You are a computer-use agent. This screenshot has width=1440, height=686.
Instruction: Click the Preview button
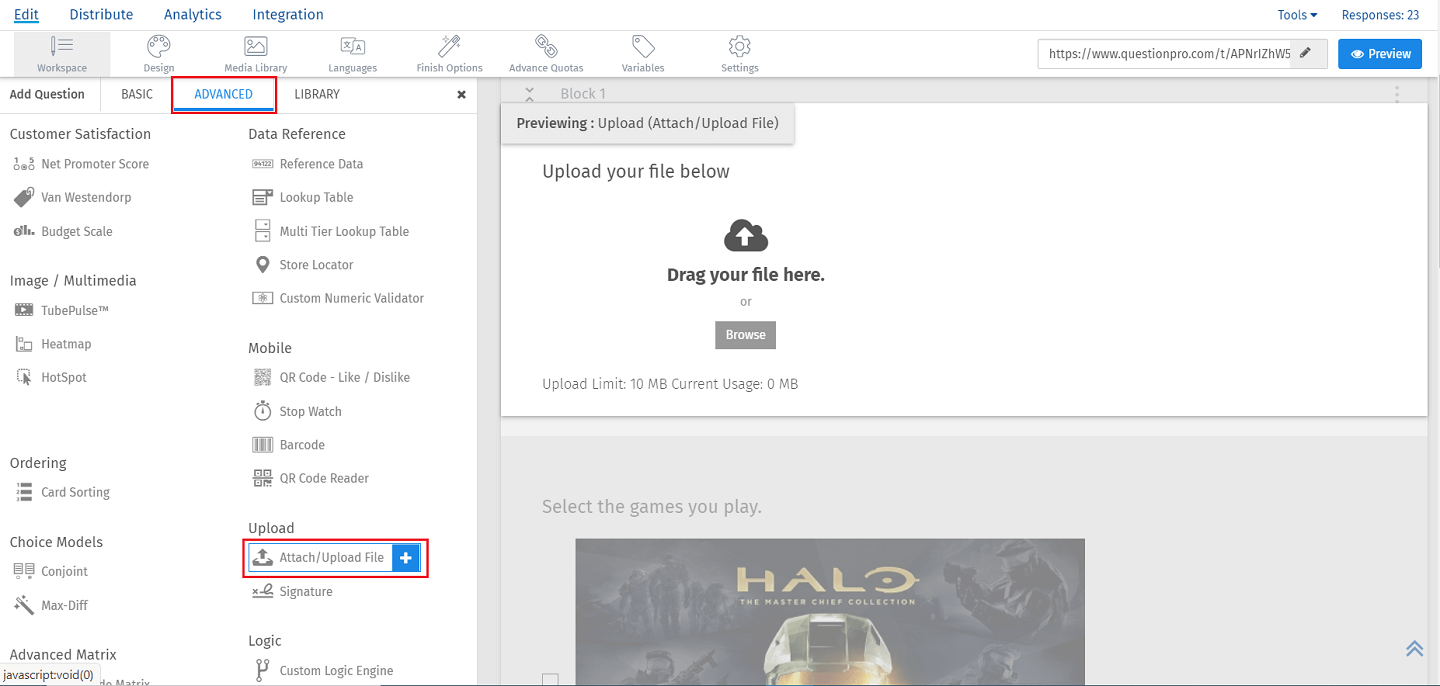point(1380,54)
